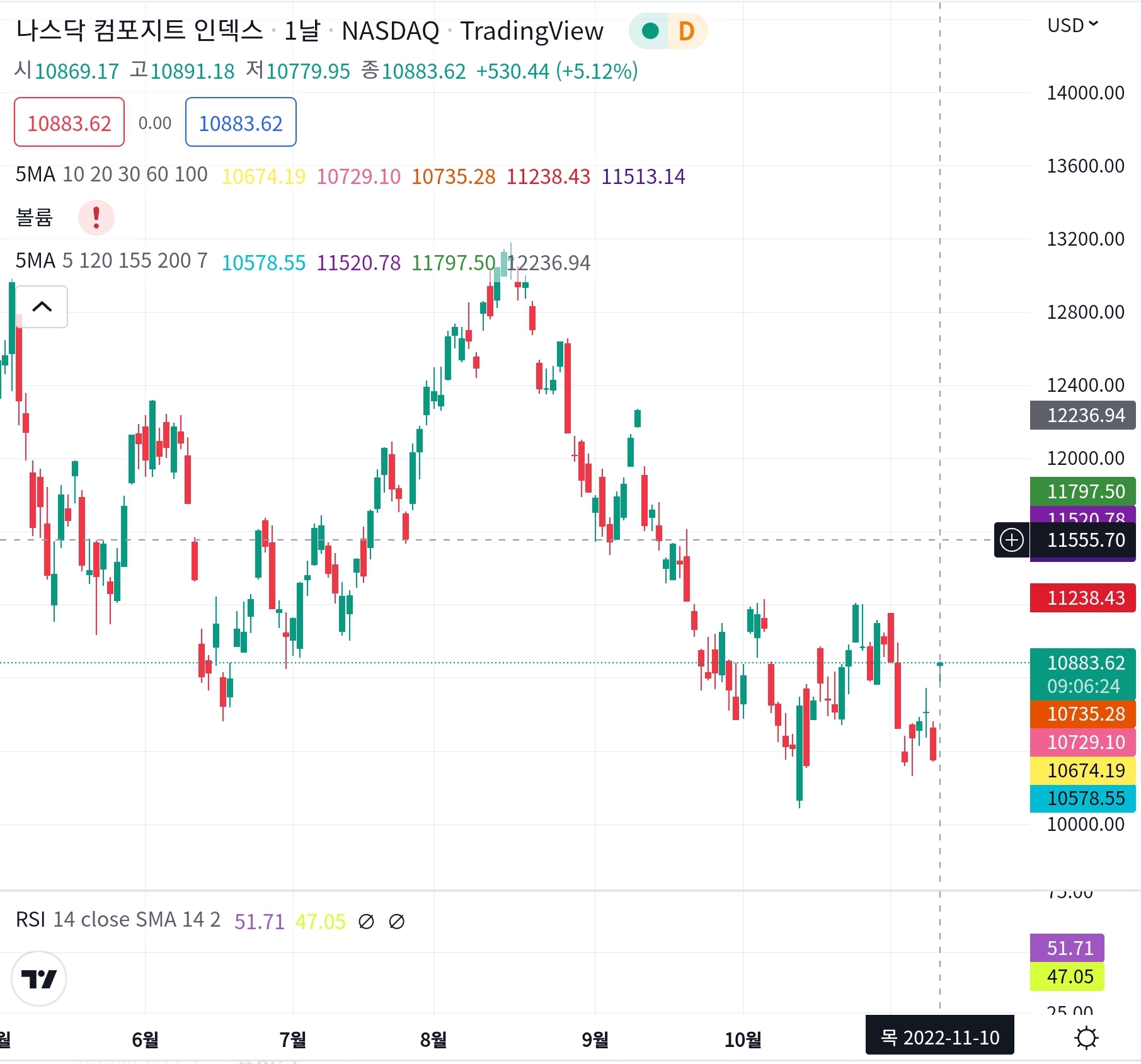Click the RSI SMA value 47.05 in legend
This screenshot has width=1141, height=1064.
tap(321, 922)
